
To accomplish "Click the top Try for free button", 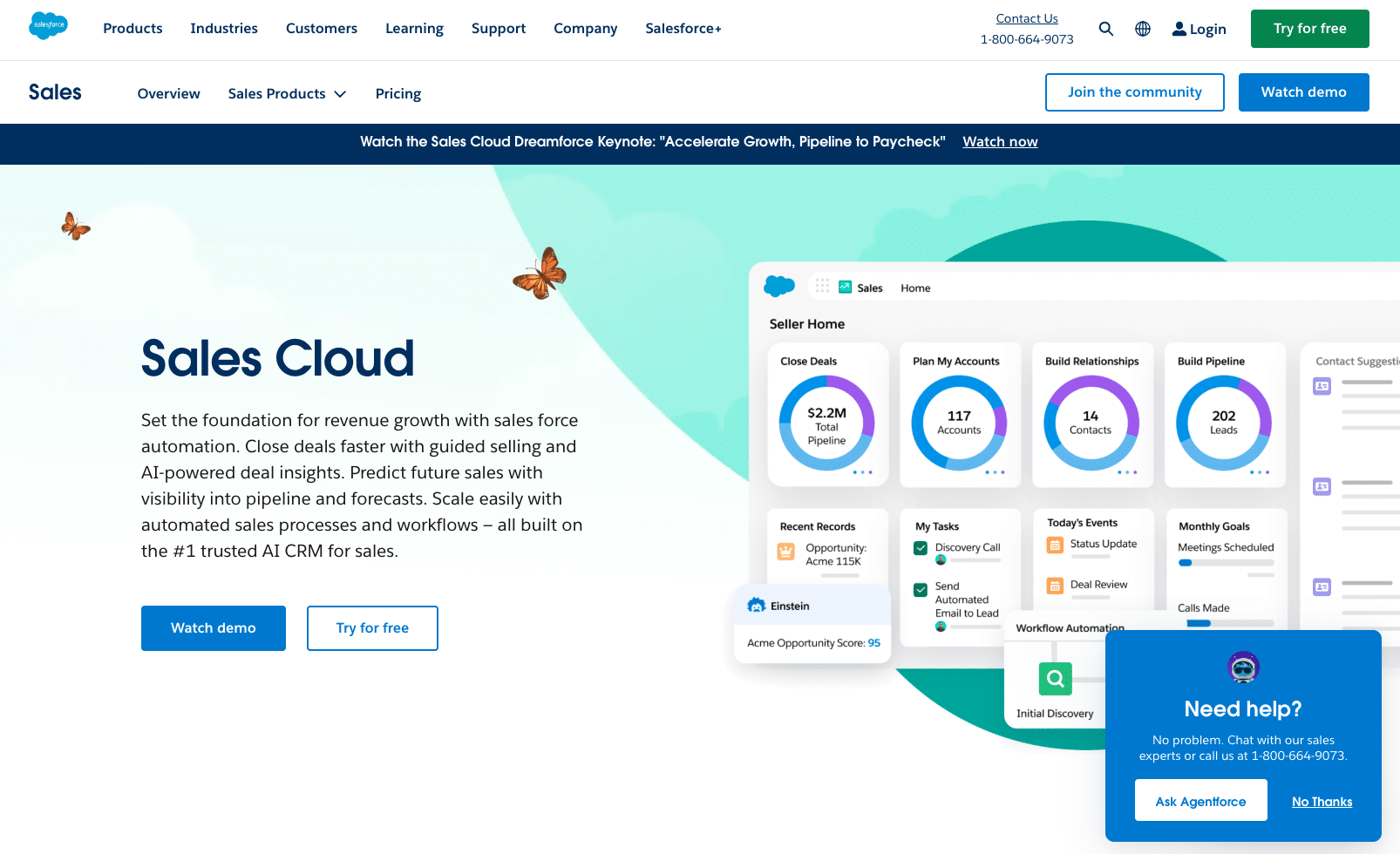I will coord(1309,29).
